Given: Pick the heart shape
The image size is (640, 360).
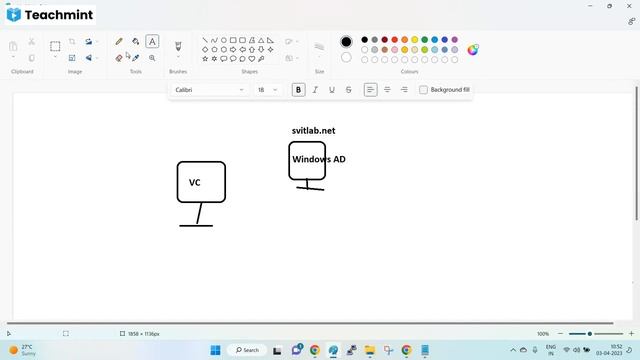Looking at the screenshot, I should click(x=252, y=59).
